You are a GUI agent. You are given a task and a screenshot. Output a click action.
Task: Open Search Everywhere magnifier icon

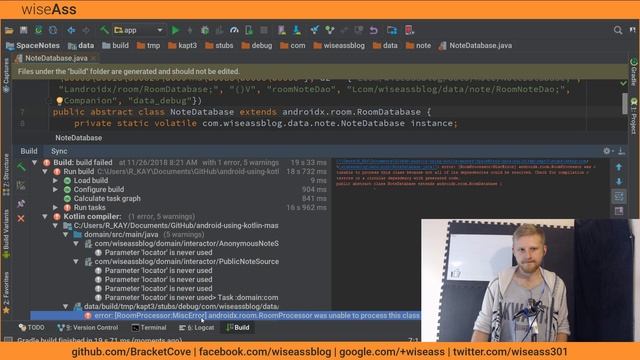pyautogui.click(x=618, y=30)
